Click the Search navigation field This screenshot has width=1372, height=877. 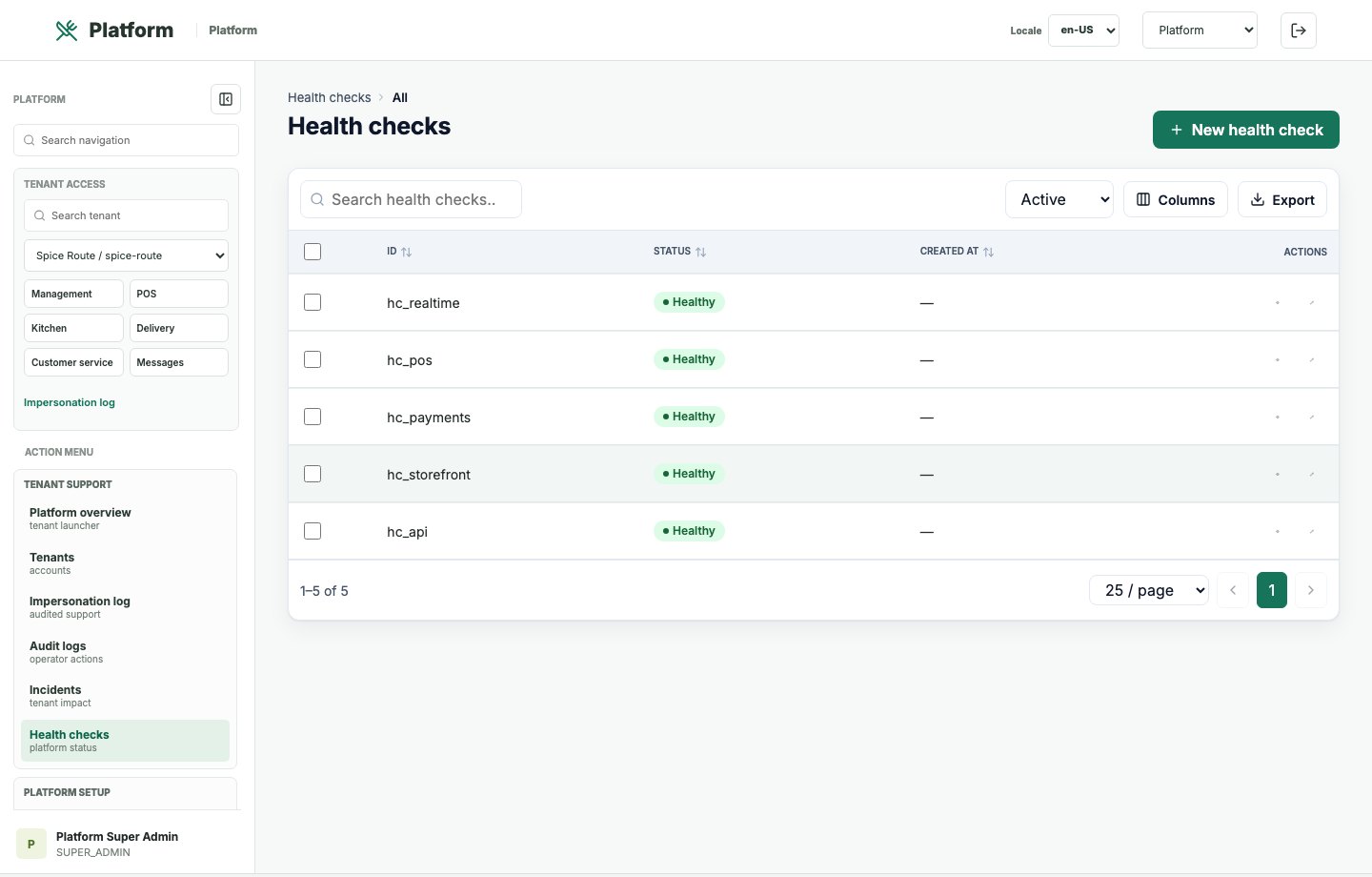click(x=126, y=140)
